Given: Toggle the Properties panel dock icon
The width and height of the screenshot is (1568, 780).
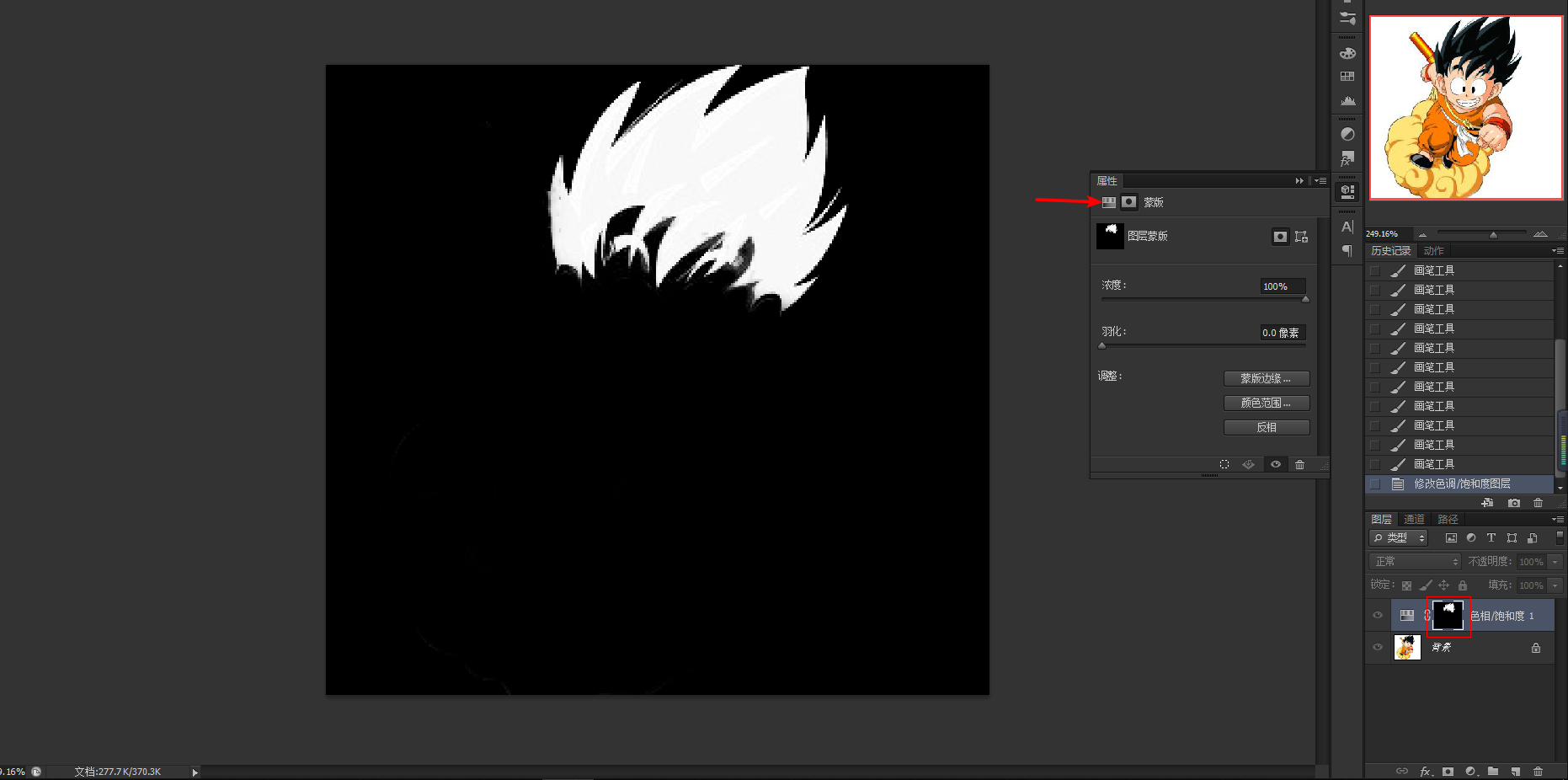Looking at the screenshot, I should [x=1347, y=191].
